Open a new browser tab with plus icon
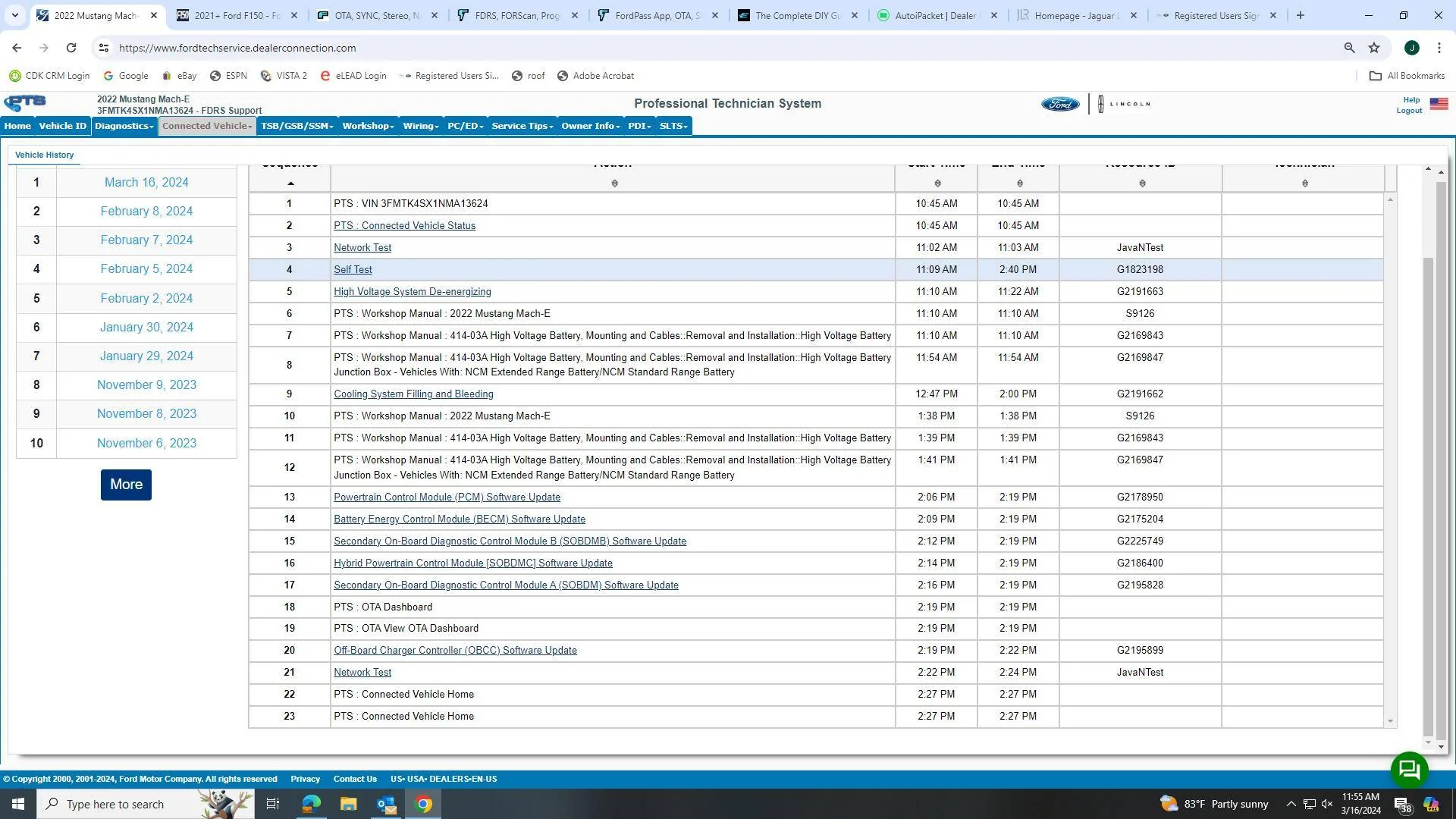 click(1301, 15)
